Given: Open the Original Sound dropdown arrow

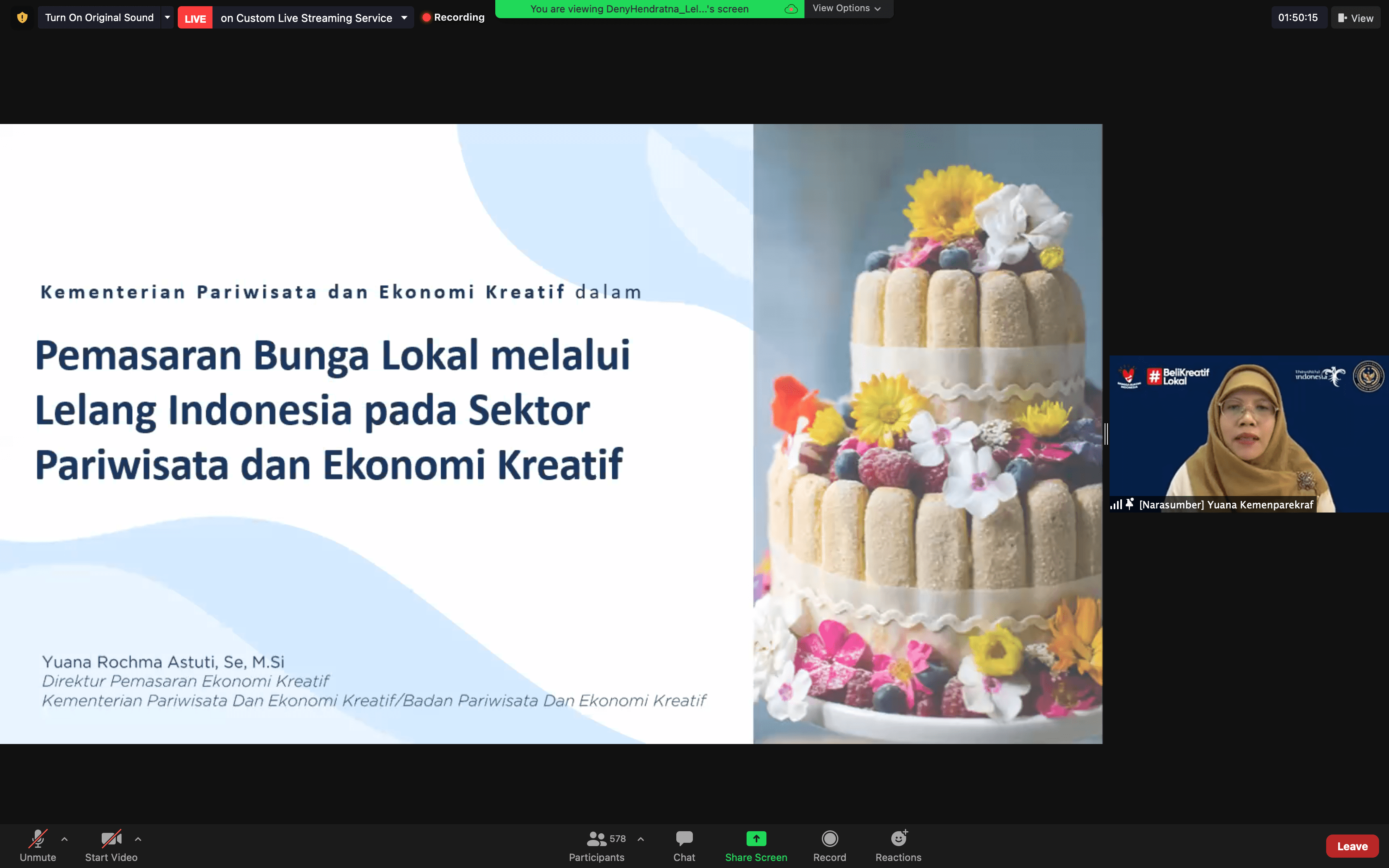Looking at the screenshot, I should tap(167, 18).
